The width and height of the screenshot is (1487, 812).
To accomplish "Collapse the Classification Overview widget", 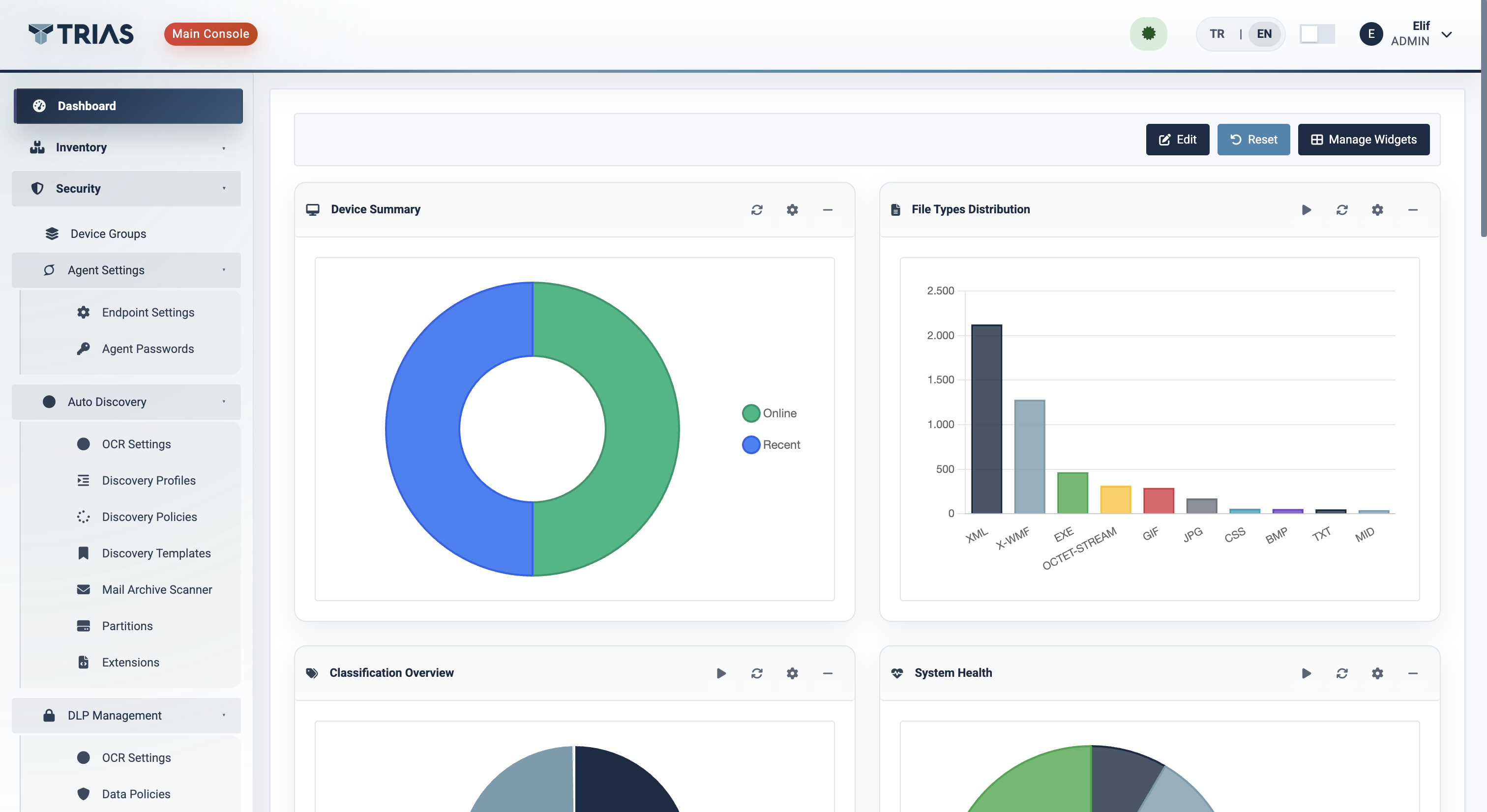I will click(827, 673).
